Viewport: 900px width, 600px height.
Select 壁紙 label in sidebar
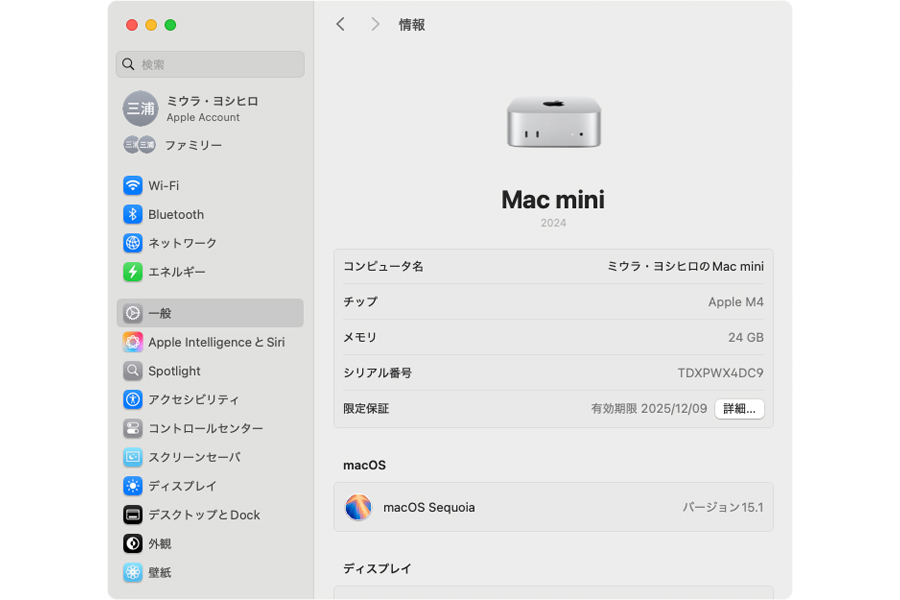click(160, 572)
